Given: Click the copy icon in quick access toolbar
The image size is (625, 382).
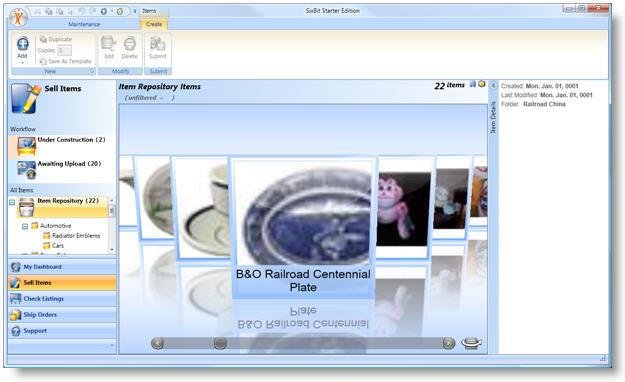Looking at the screenshot, I should tap(49, 12).
